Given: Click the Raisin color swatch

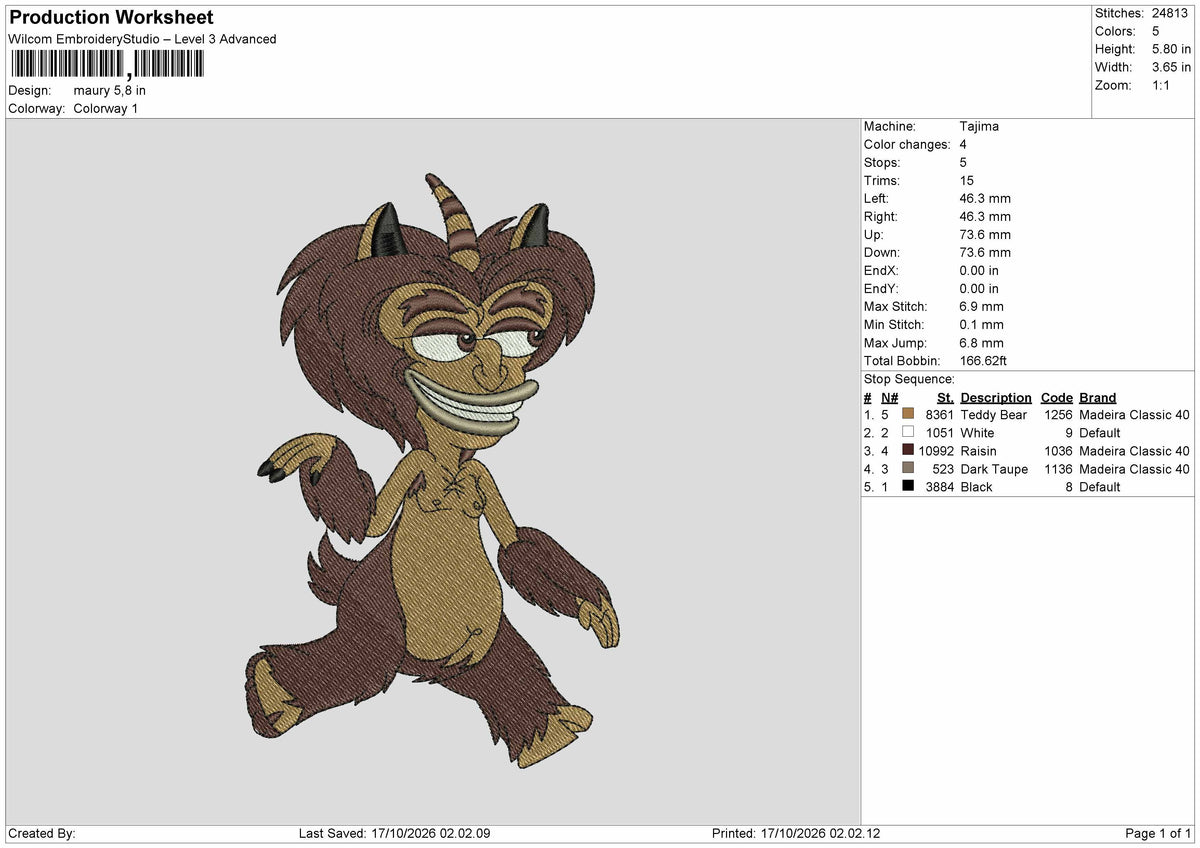Looking at the screenshot, I should (x=908, y=450).
